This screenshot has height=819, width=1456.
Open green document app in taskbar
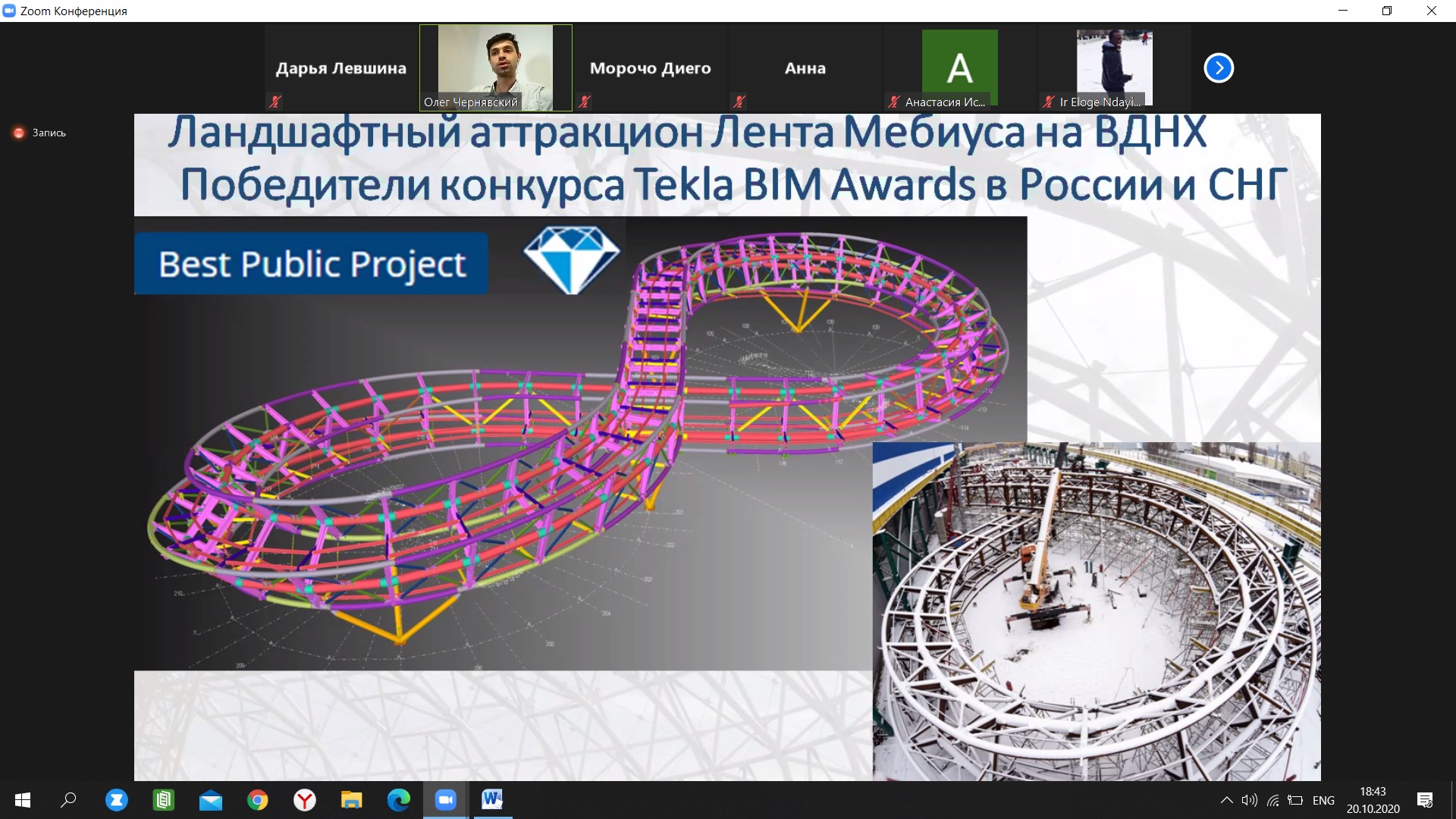(163, 800)
